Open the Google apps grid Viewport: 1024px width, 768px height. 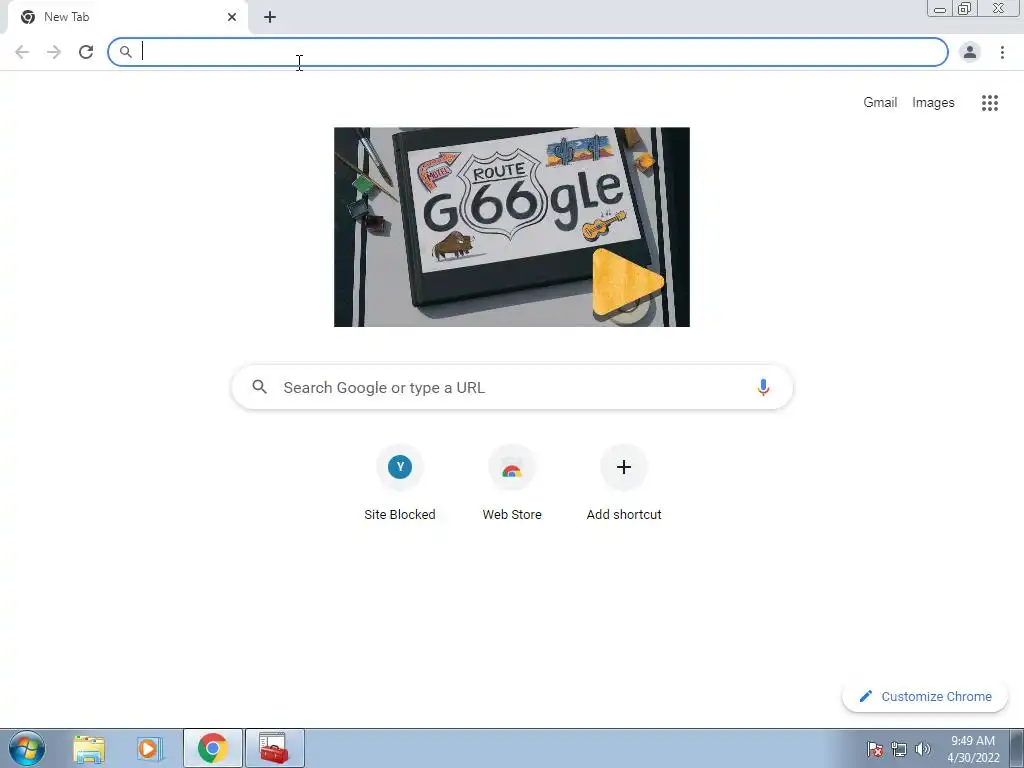click(x=989, y=103)
